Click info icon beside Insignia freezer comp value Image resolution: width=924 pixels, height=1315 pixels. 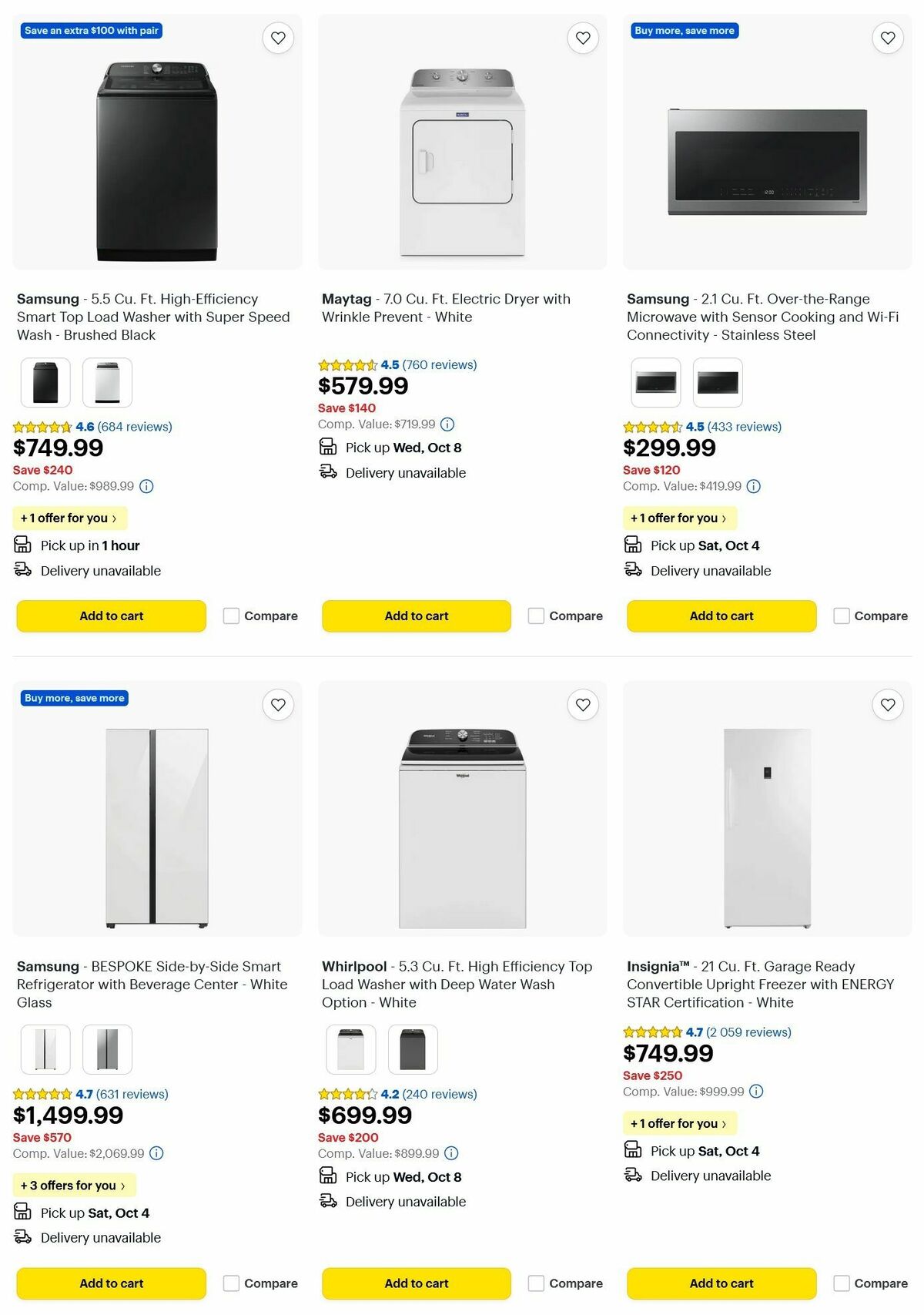(757, 1092)
